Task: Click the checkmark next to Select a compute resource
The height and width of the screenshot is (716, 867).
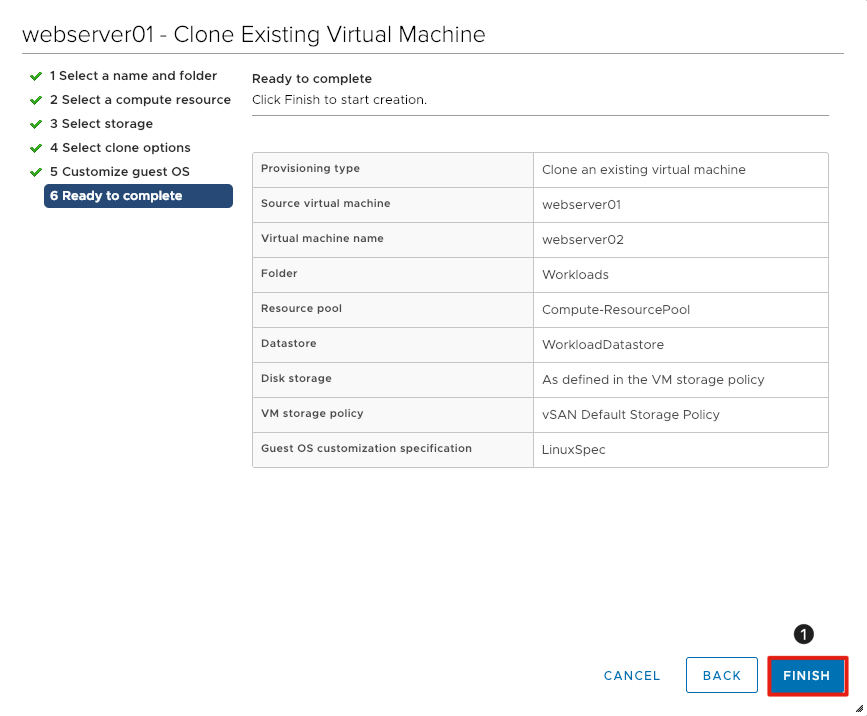Action: pyautogui.click(x=36, y=100)
